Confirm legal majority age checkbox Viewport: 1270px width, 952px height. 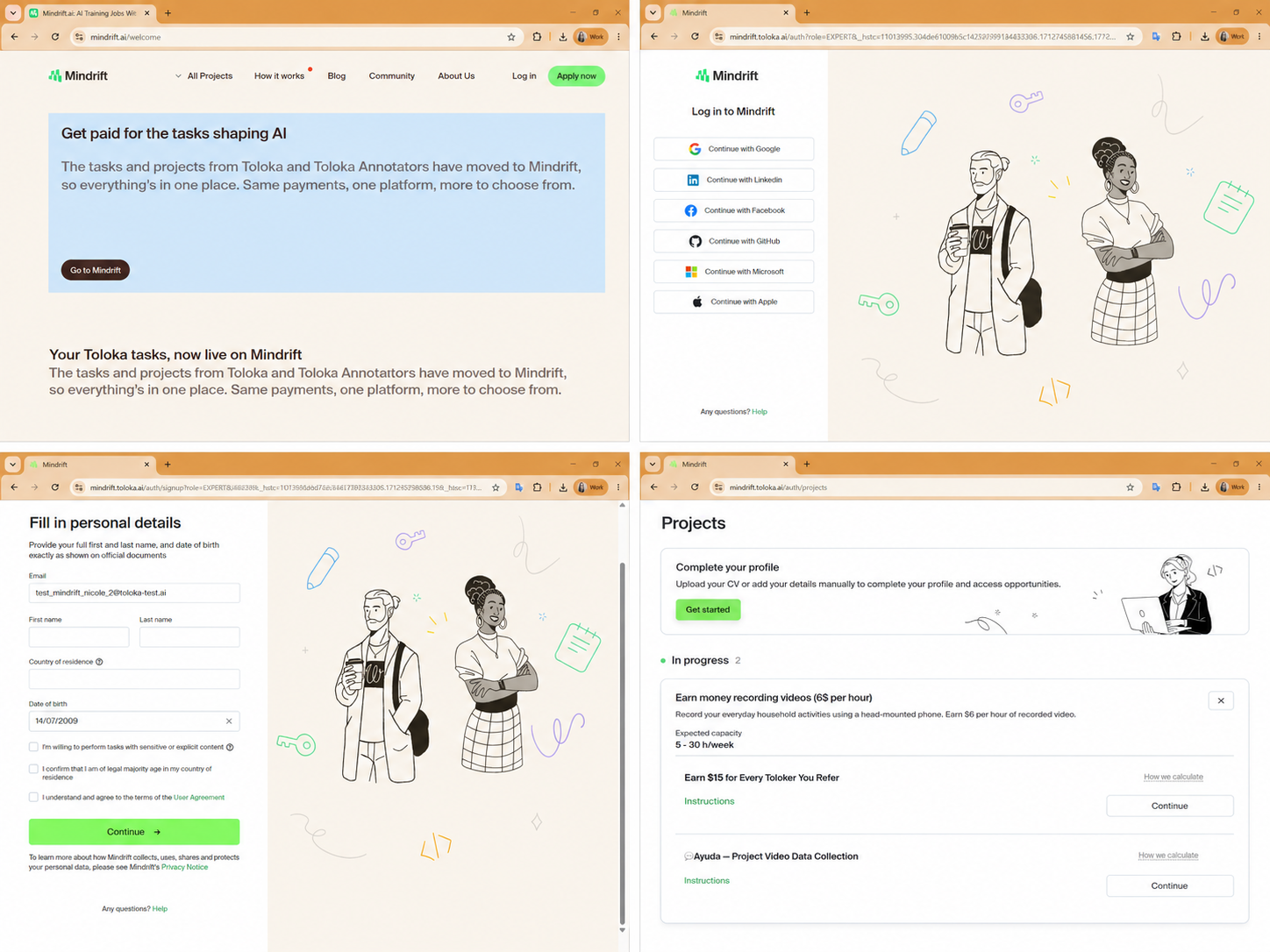(33, 769)
